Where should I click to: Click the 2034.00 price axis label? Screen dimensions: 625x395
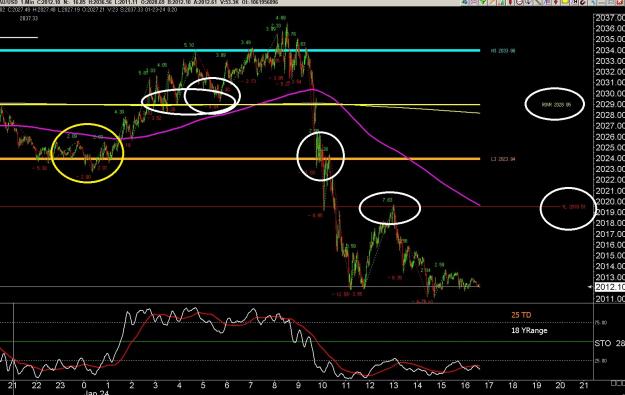[x=610, y=51]
